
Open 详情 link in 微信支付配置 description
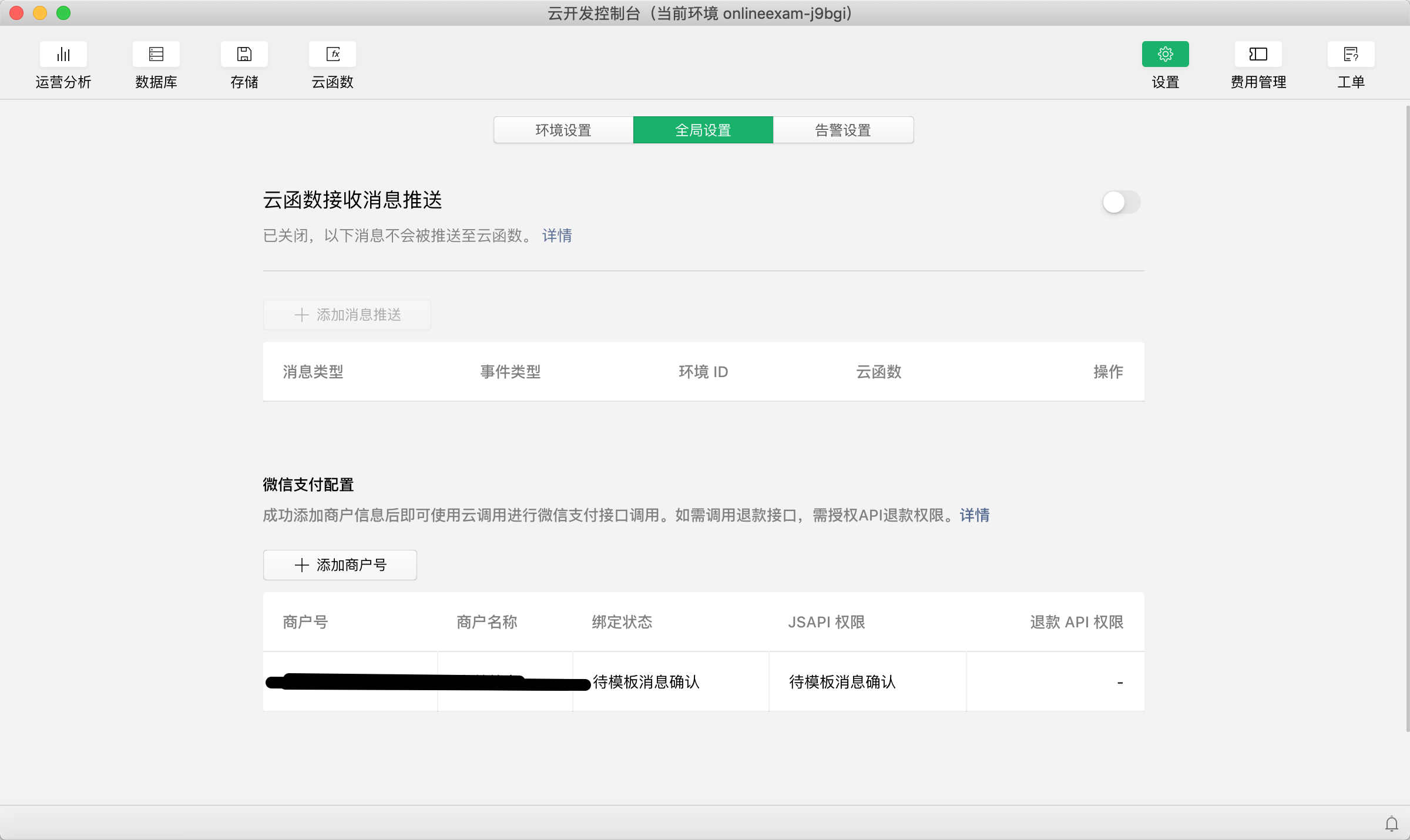975,515
